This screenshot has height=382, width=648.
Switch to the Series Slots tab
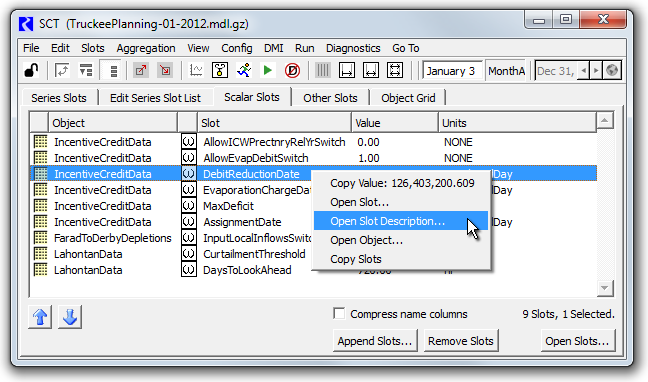tap(59, 98)
